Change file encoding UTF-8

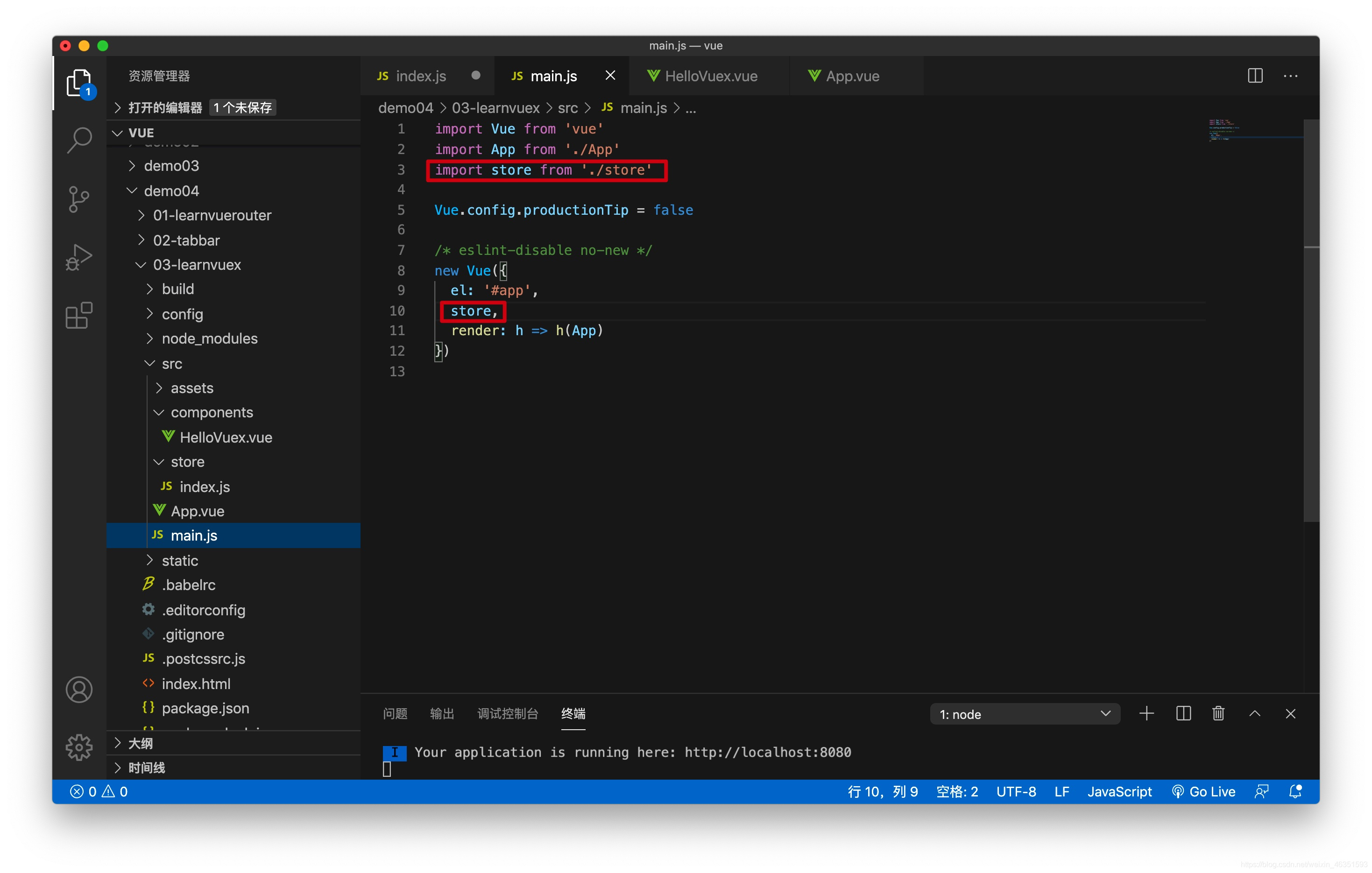point(1016,792)
